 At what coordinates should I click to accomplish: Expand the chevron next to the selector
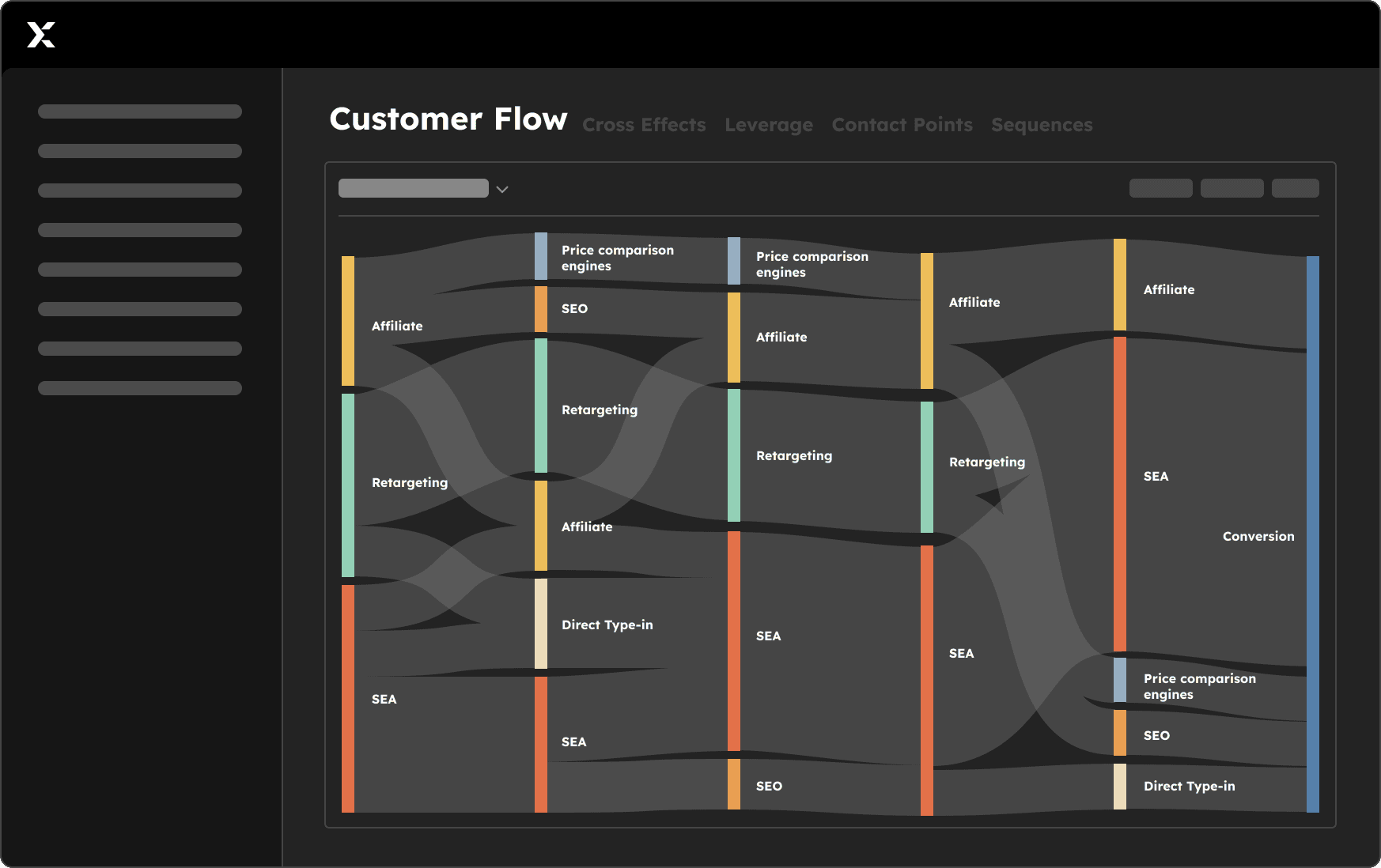[x=501, y=189]
